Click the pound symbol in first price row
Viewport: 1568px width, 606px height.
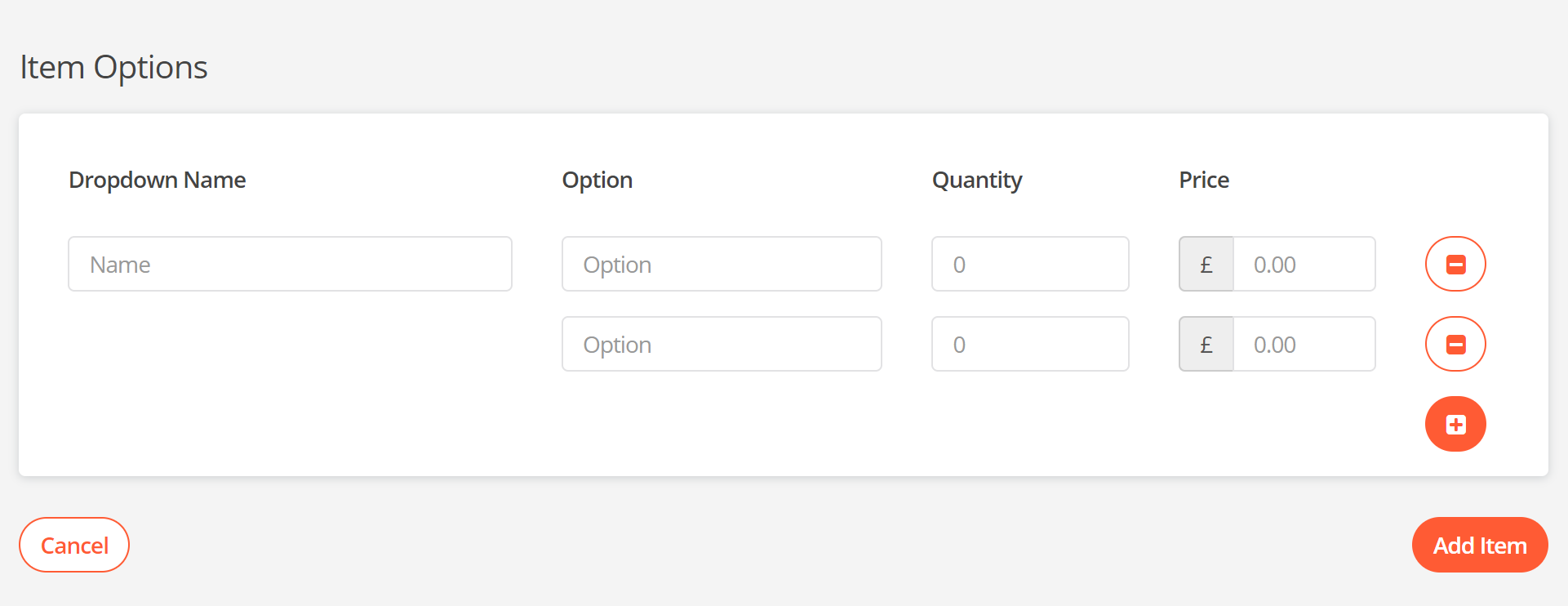pos(1206,264)
